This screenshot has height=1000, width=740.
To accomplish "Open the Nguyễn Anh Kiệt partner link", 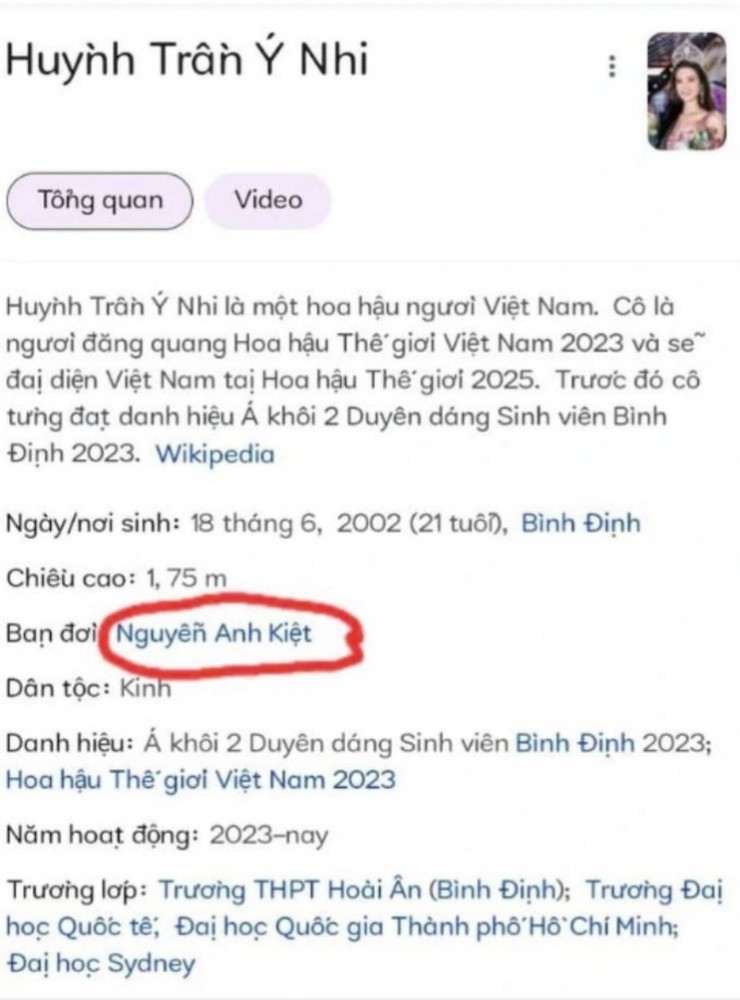I will click(214, 633).
